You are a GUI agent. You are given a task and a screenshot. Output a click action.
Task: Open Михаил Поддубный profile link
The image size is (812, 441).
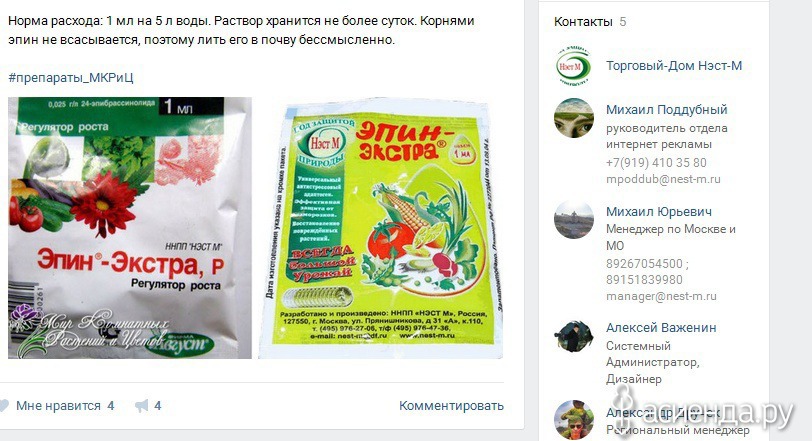click(666, 110)
